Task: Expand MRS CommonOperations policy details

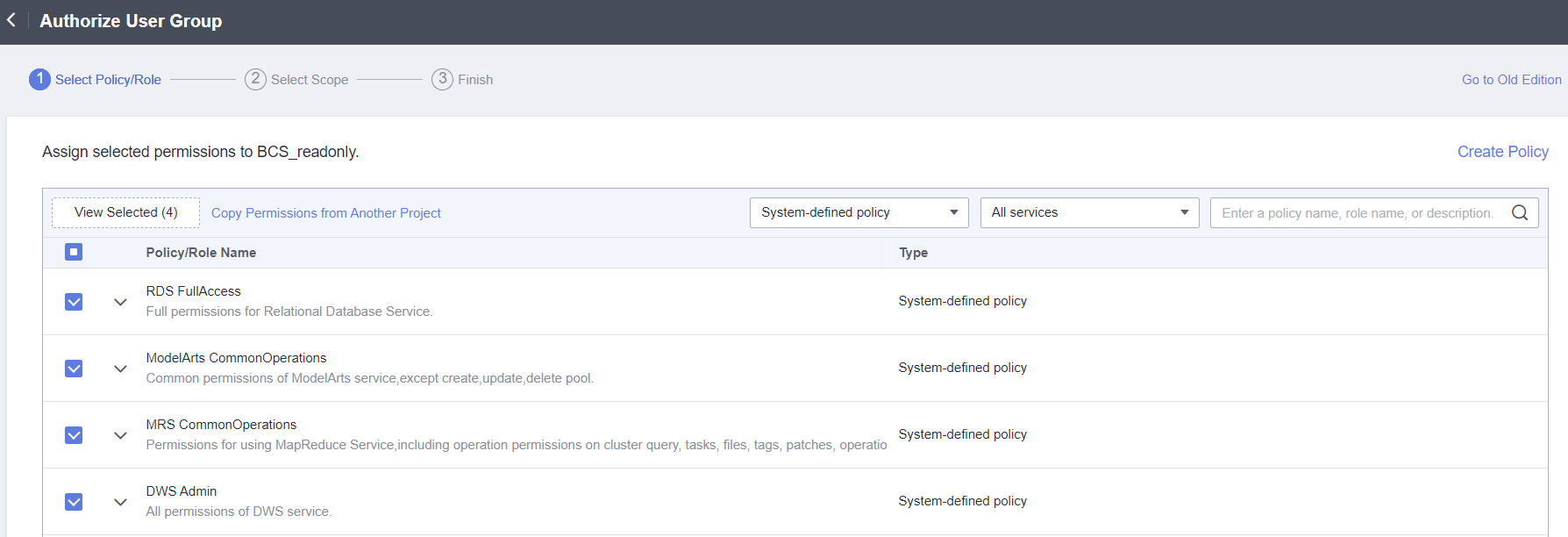Action: [x=120, y=435]
